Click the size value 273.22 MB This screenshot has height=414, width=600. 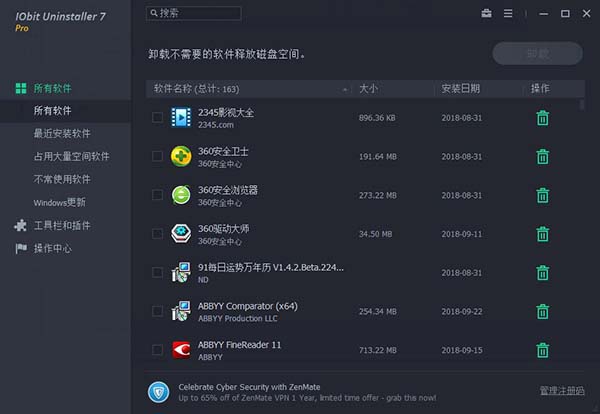(378, 195)
